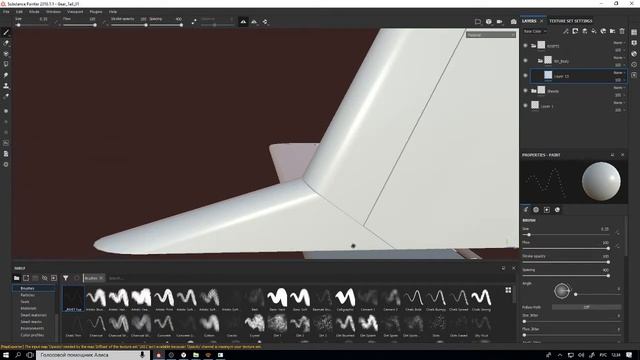Adjust Stroke opacity slider in top toolbar
Screen dimensions: 640x360
click(x=128, y=25)
